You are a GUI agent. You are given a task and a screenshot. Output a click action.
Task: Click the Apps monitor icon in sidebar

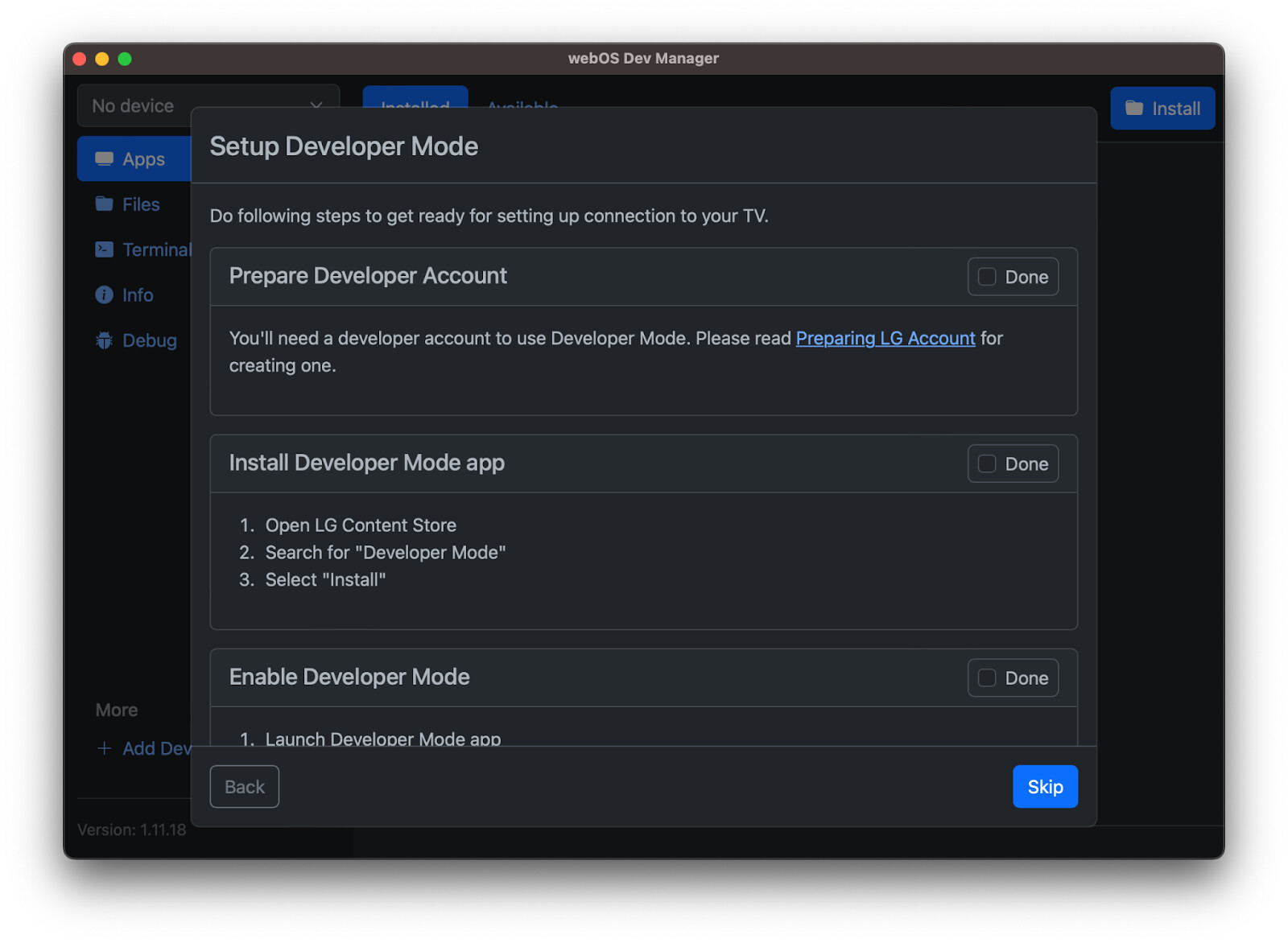104,159
